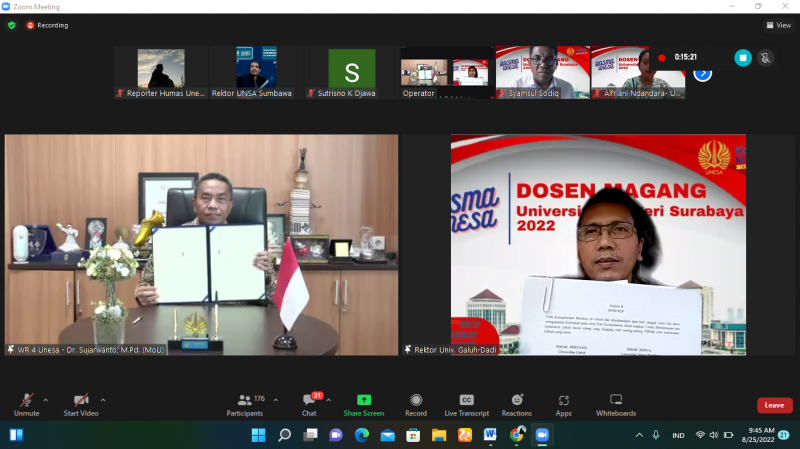The width and height of the screenshot is (800, 449).
Task: Open Whiteboards
Action: (x=616, y=405)
